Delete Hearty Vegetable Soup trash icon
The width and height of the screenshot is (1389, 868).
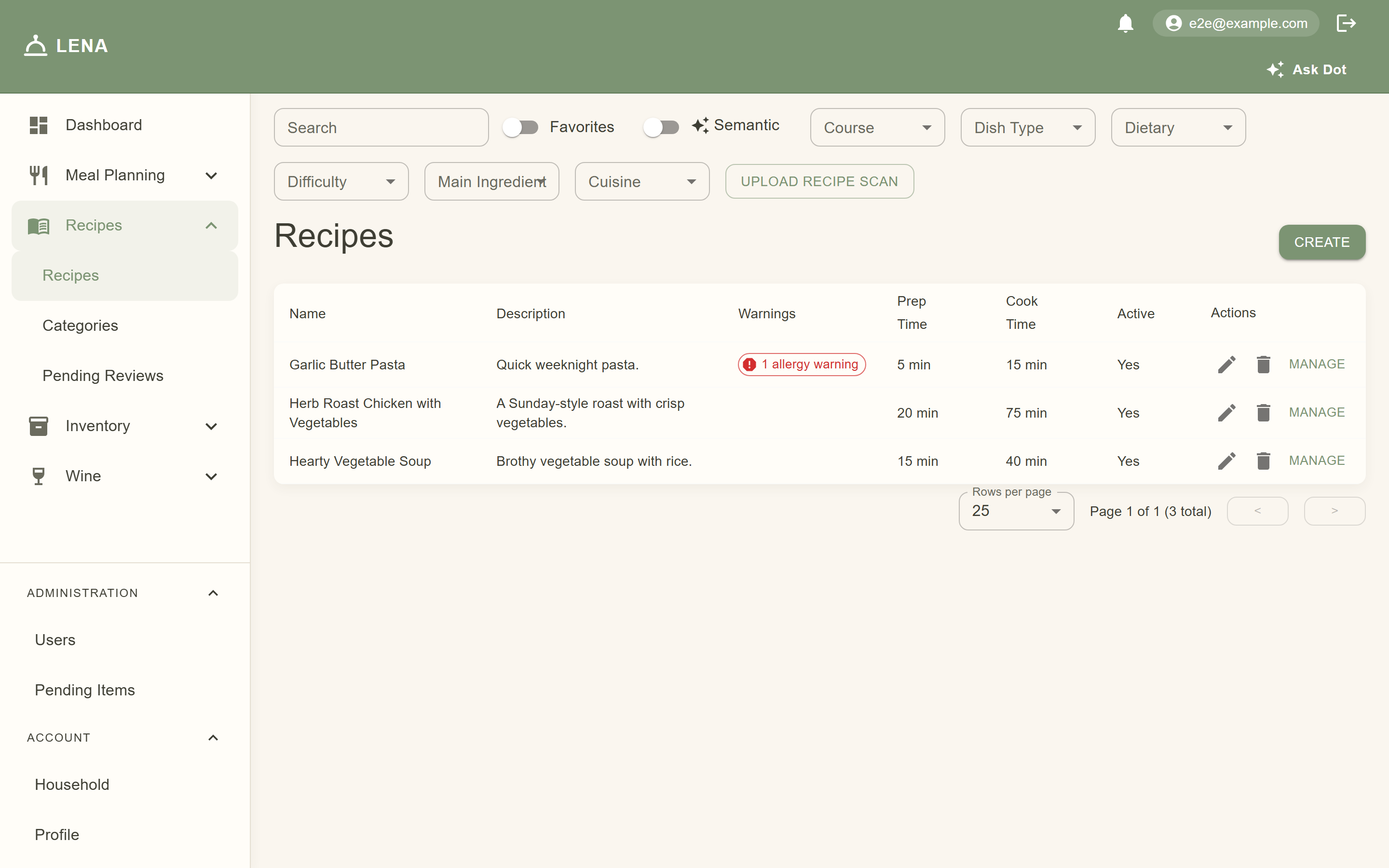click(x=1263, y=461)
